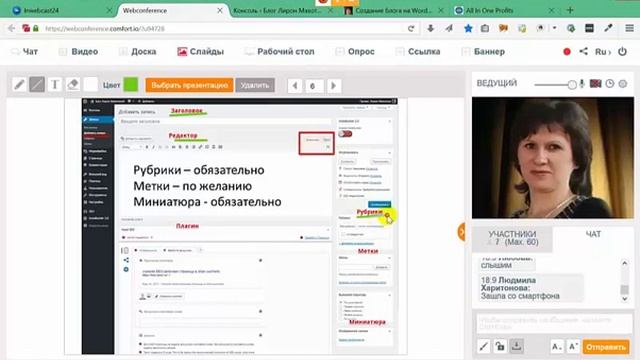Open a new browser tab with plus

570,10
